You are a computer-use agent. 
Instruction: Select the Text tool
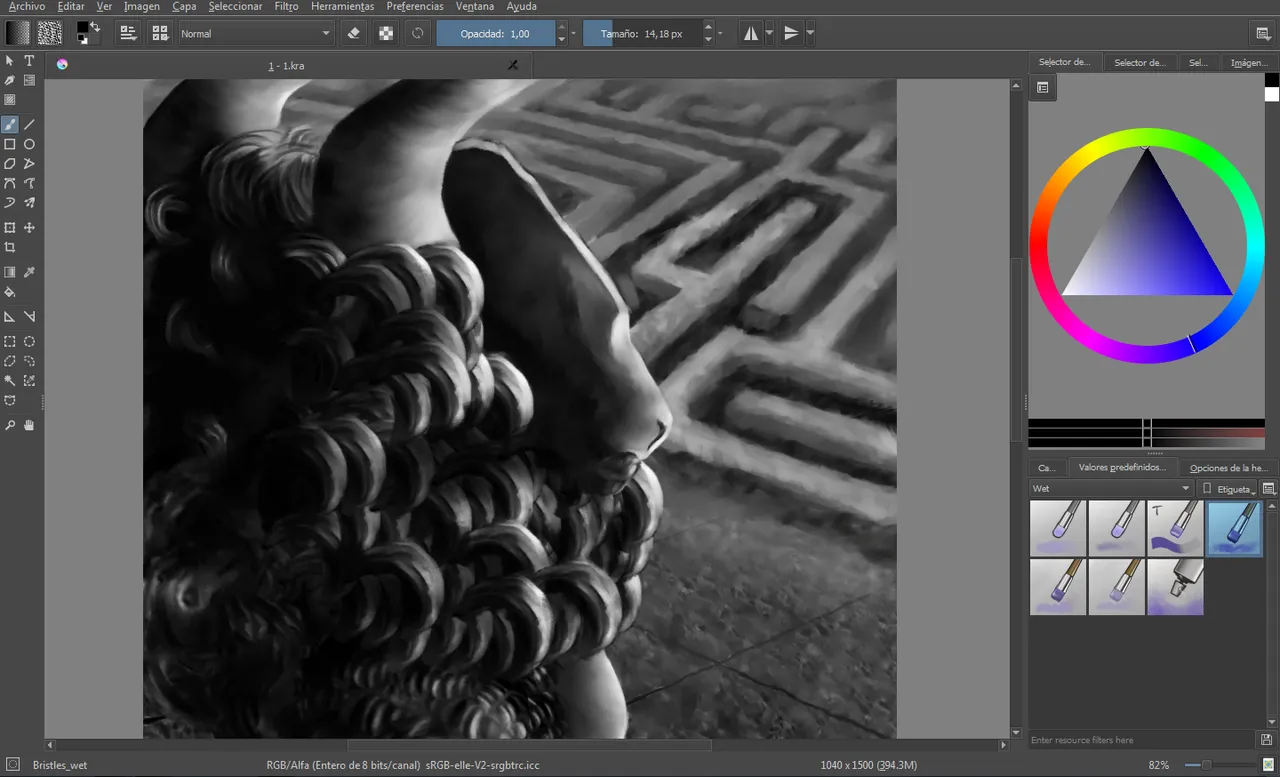29,61
